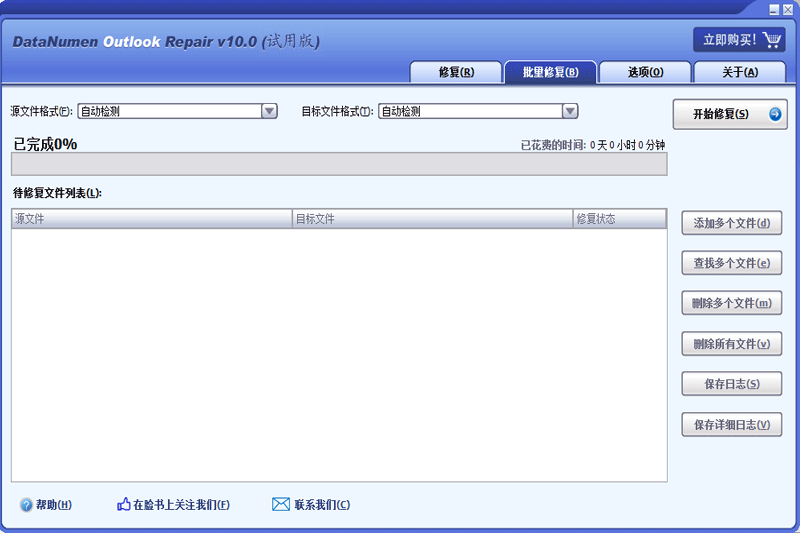This screenshot has width=800, height=533.
Task: Start repair with 开始修复(S)
Action: click(730, 114)
